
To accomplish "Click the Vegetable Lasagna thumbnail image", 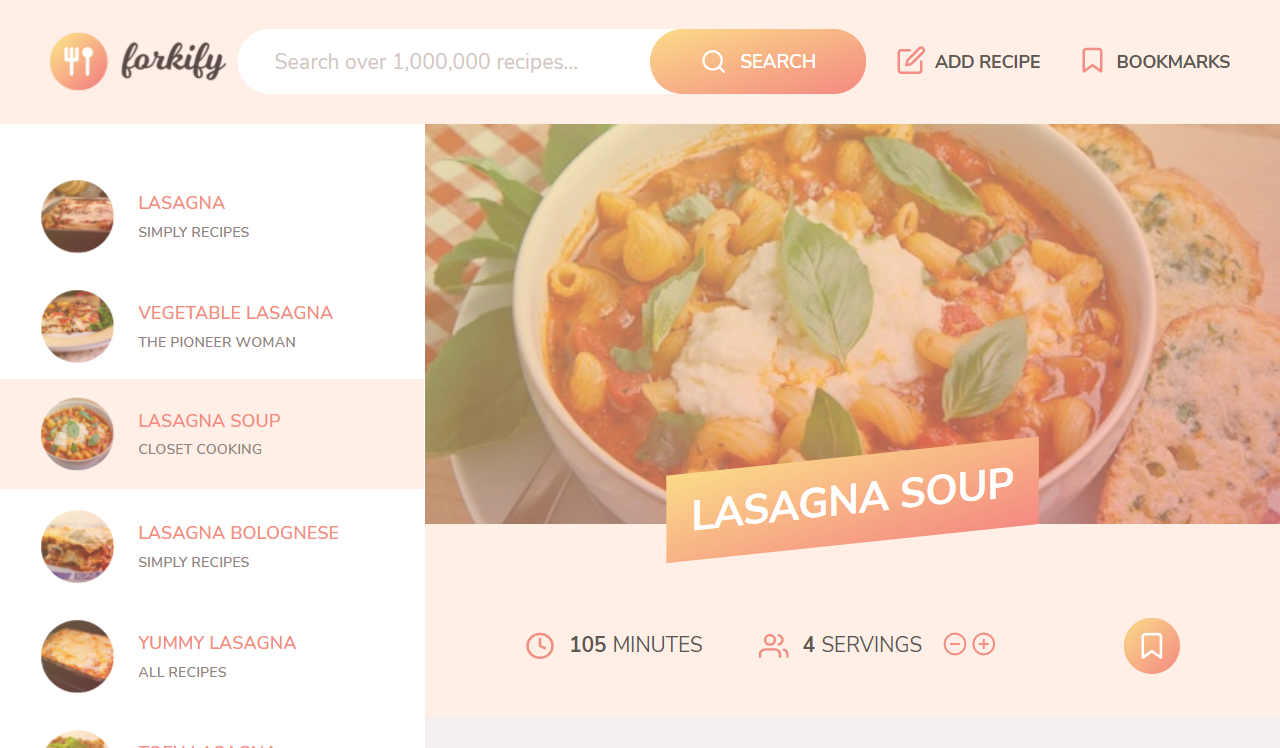I will [x=77, y=326].
